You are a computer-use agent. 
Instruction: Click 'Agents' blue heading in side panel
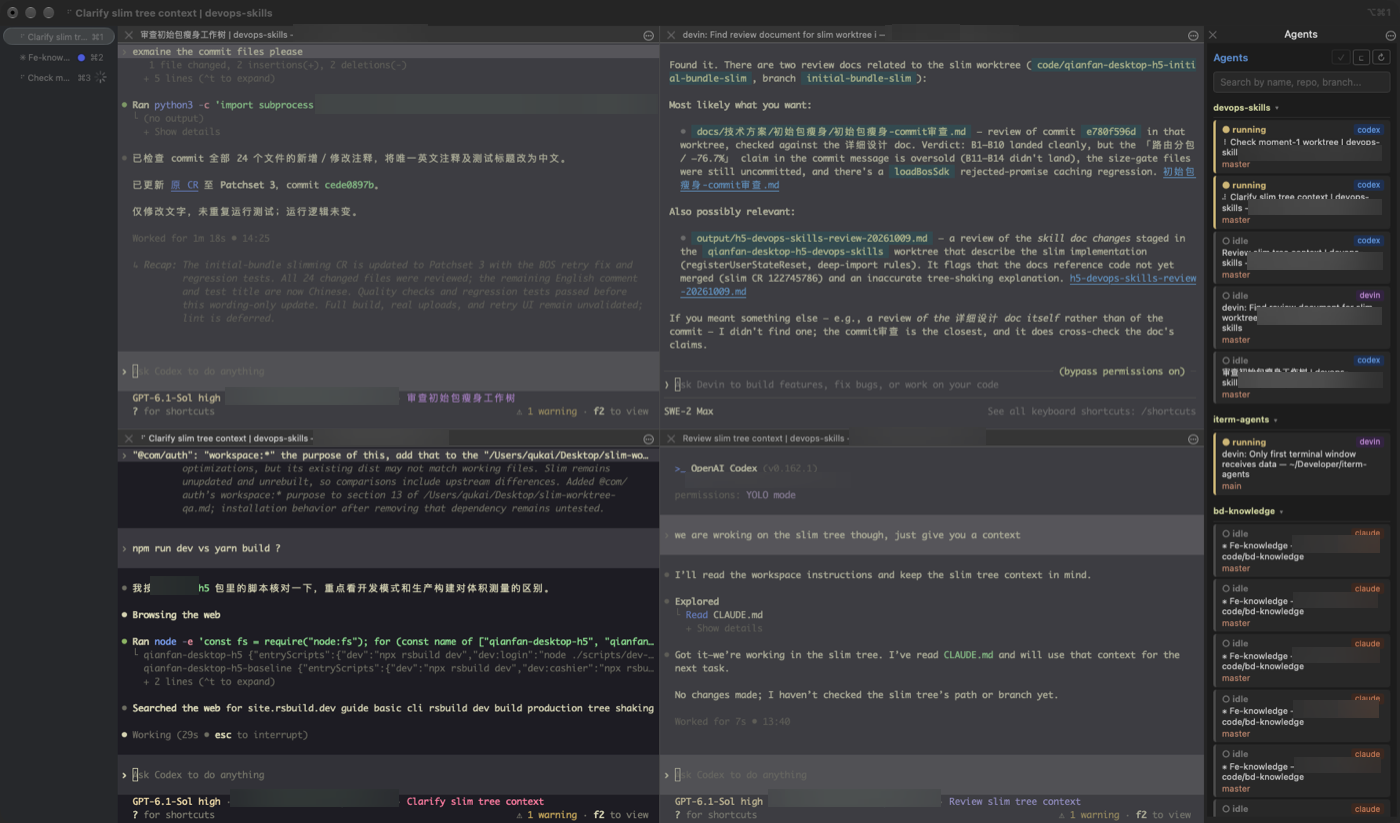pyautogui.click(x=1230, y=58)
